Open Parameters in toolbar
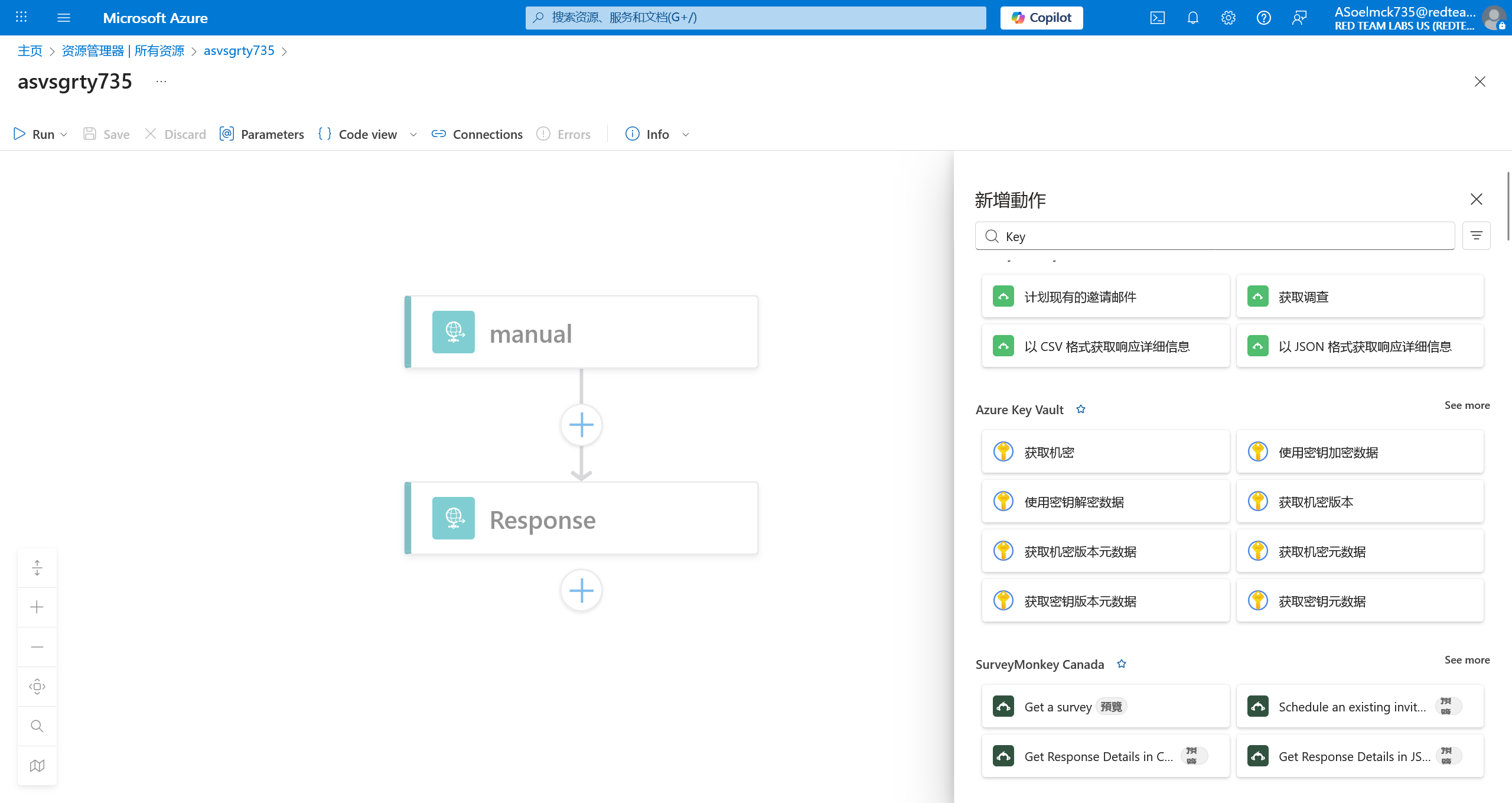Image resolution: width=1512 pixels, height=803 pixels. (x=262, y=134)
